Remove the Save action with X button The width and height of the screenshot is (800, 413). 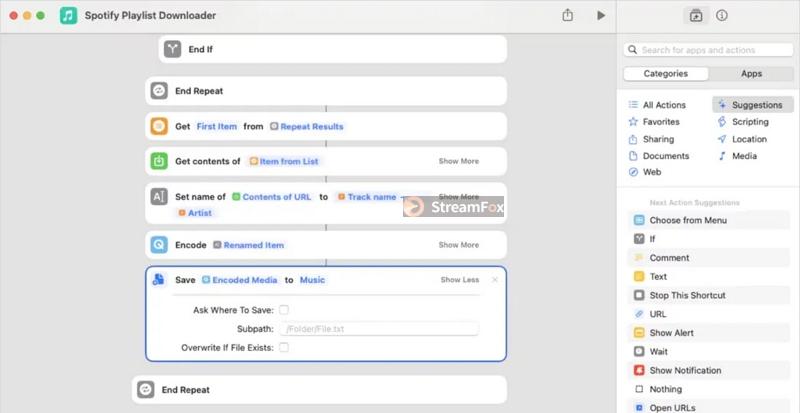tap(494, 280)
